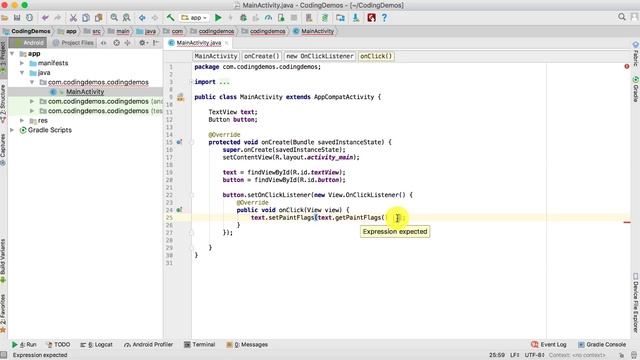
Task: Click the Sync Project with Gradle icon
Action: (x=325, y=18)
